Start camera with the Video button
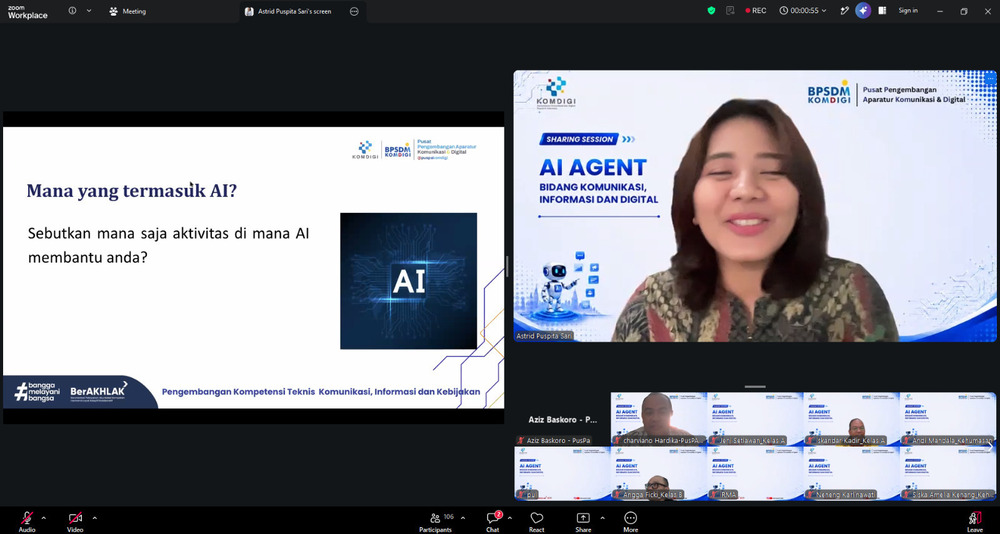The width and height of the screenshot is (1000, 534). tap(75, 521)
